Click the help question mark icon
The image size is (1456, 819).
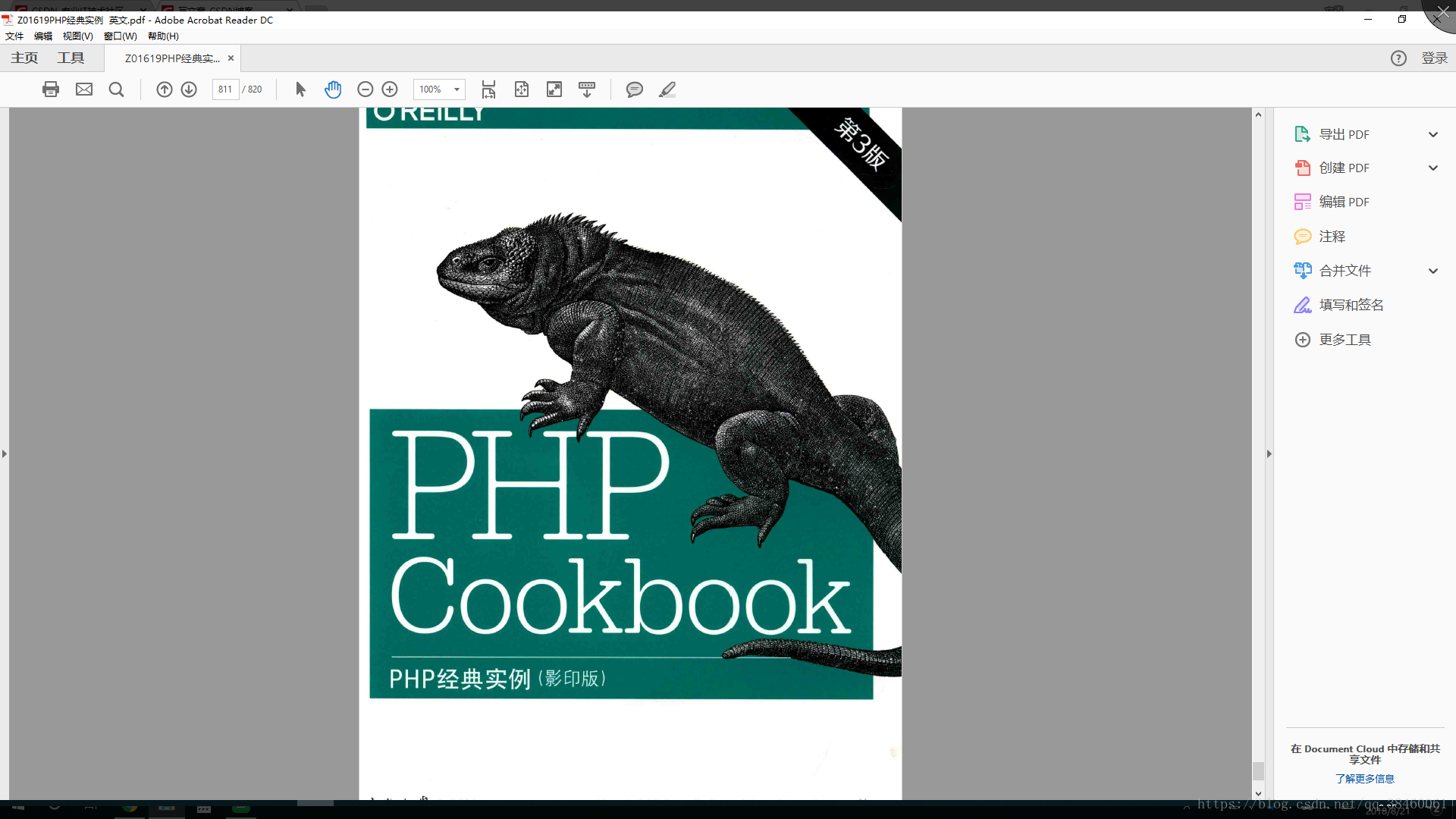tap(1398, 58)
